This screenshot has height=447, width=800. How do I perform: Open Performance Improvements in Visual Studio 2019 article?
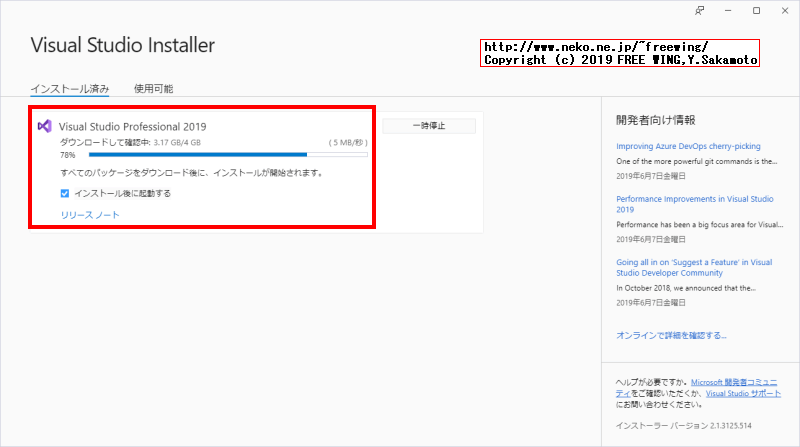[x=694, y=204]
